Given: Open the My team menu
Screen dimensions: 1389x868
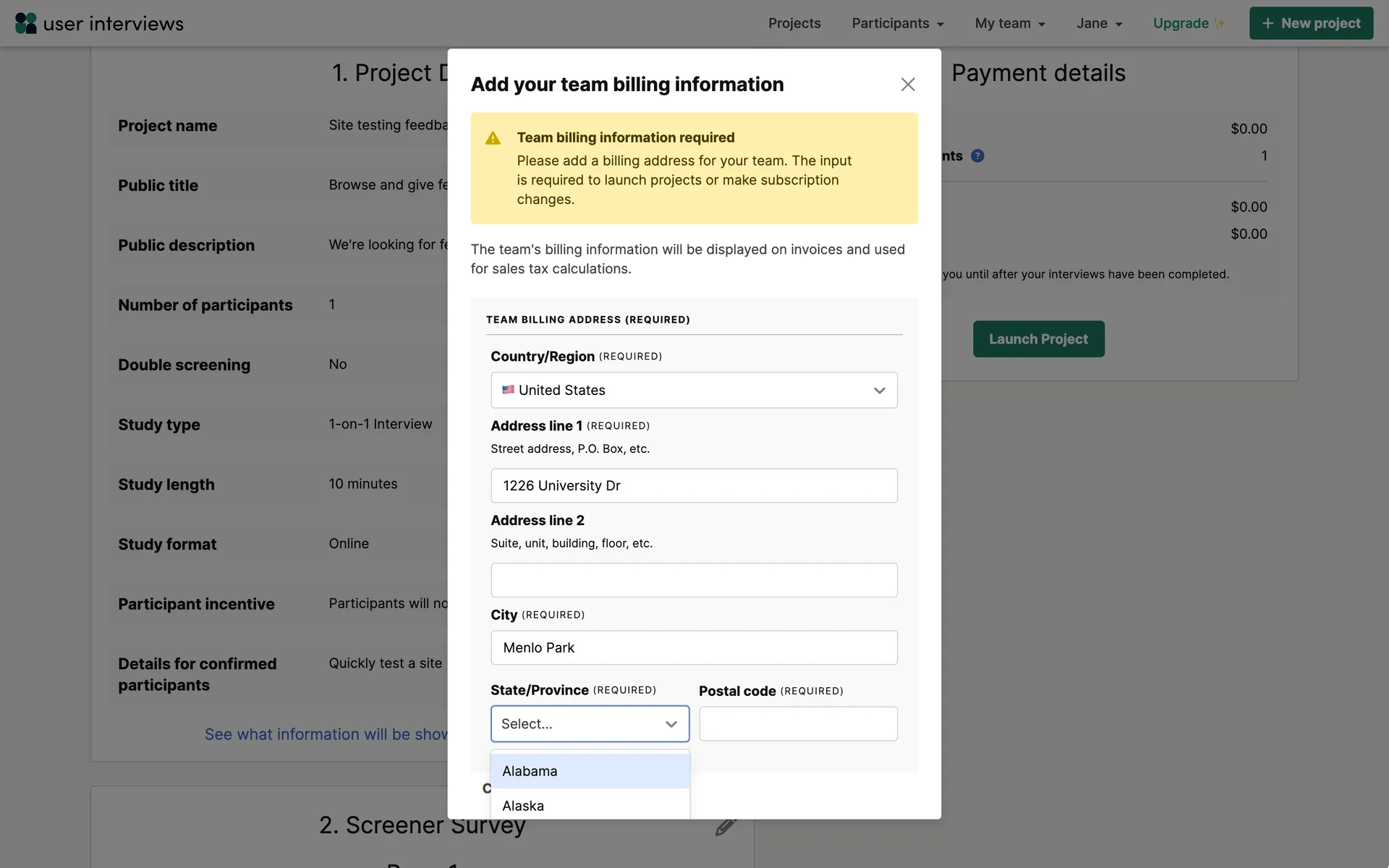Looking at the screenshot, I should [x=1010, y=23].
